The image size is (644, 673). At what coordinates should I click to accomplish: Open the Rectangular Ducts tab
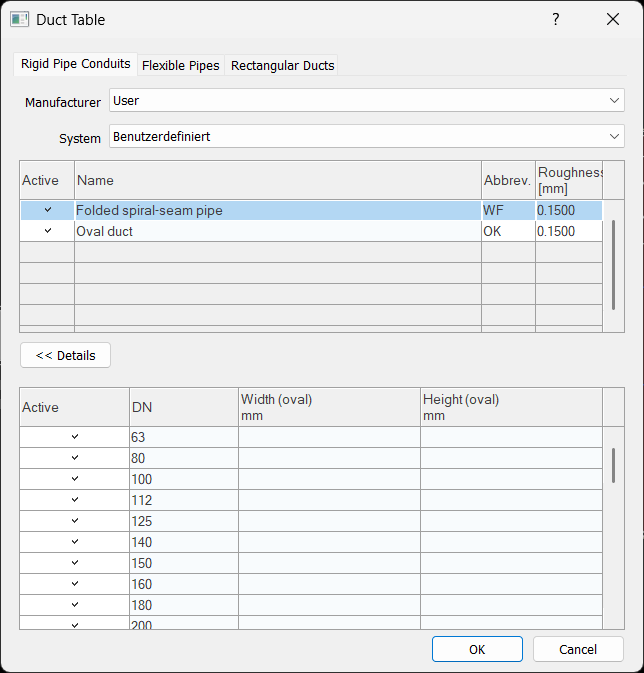click(x=282, y=65)
